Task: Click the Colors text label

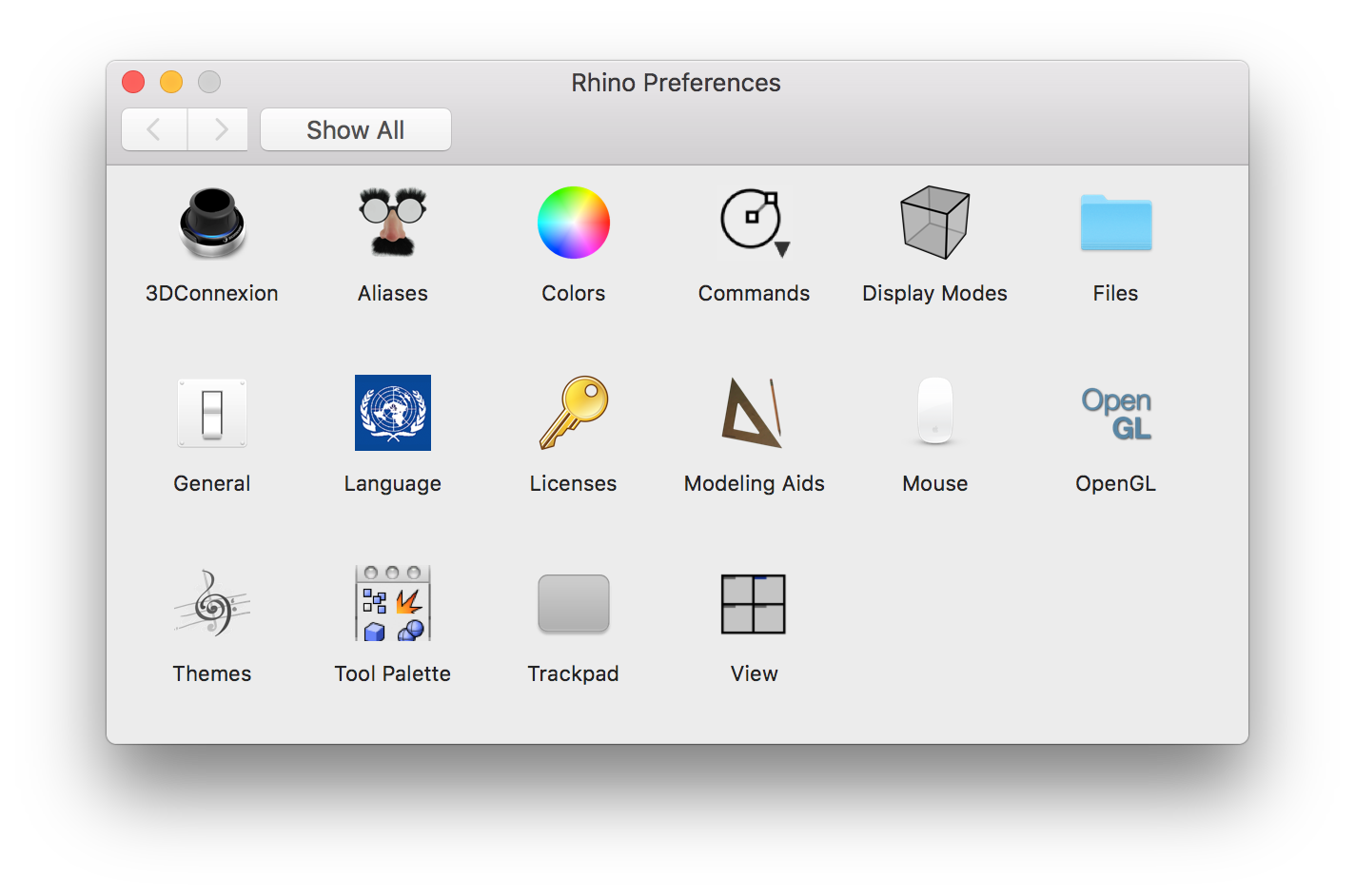Action: point(574,293)
